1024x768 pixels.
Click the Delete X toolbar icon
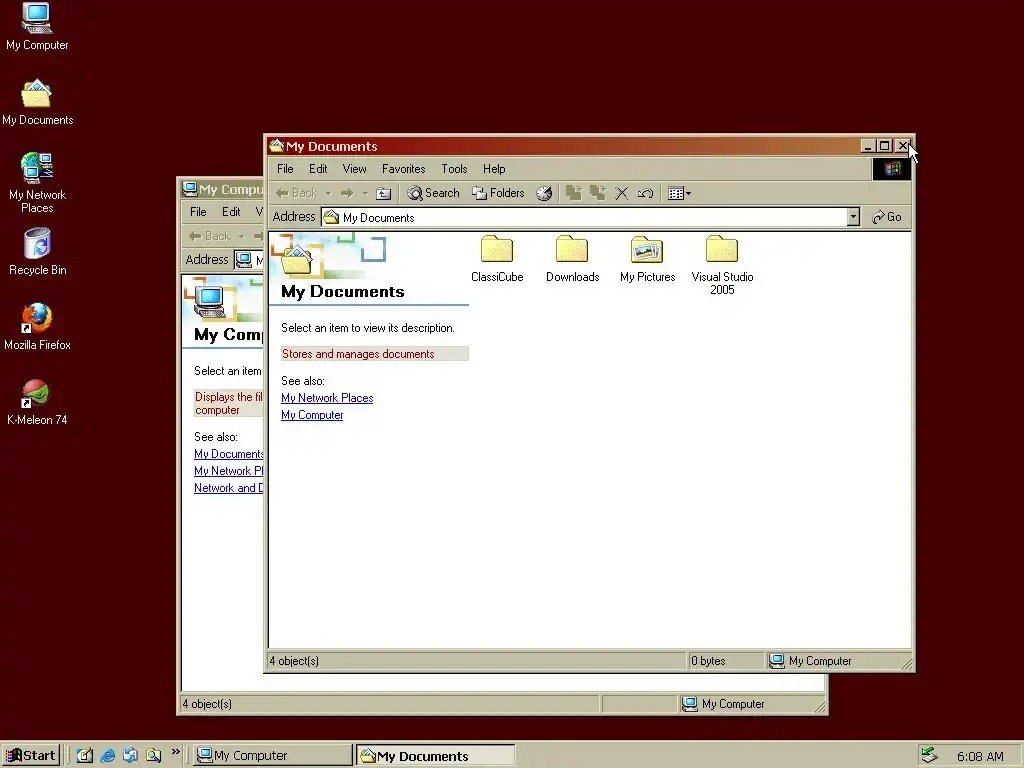point(621,193)
